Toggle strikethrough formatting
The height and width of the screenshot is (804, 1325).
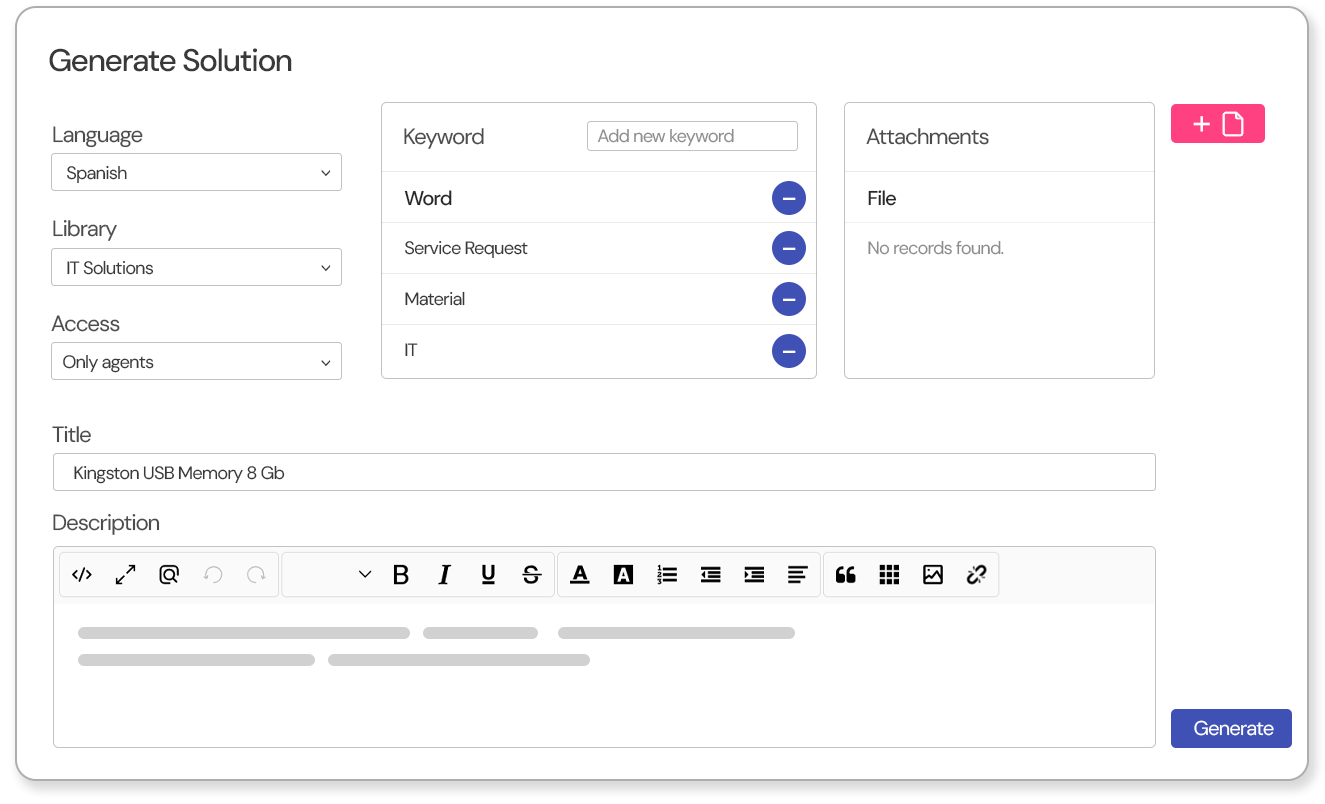(532, 575)
